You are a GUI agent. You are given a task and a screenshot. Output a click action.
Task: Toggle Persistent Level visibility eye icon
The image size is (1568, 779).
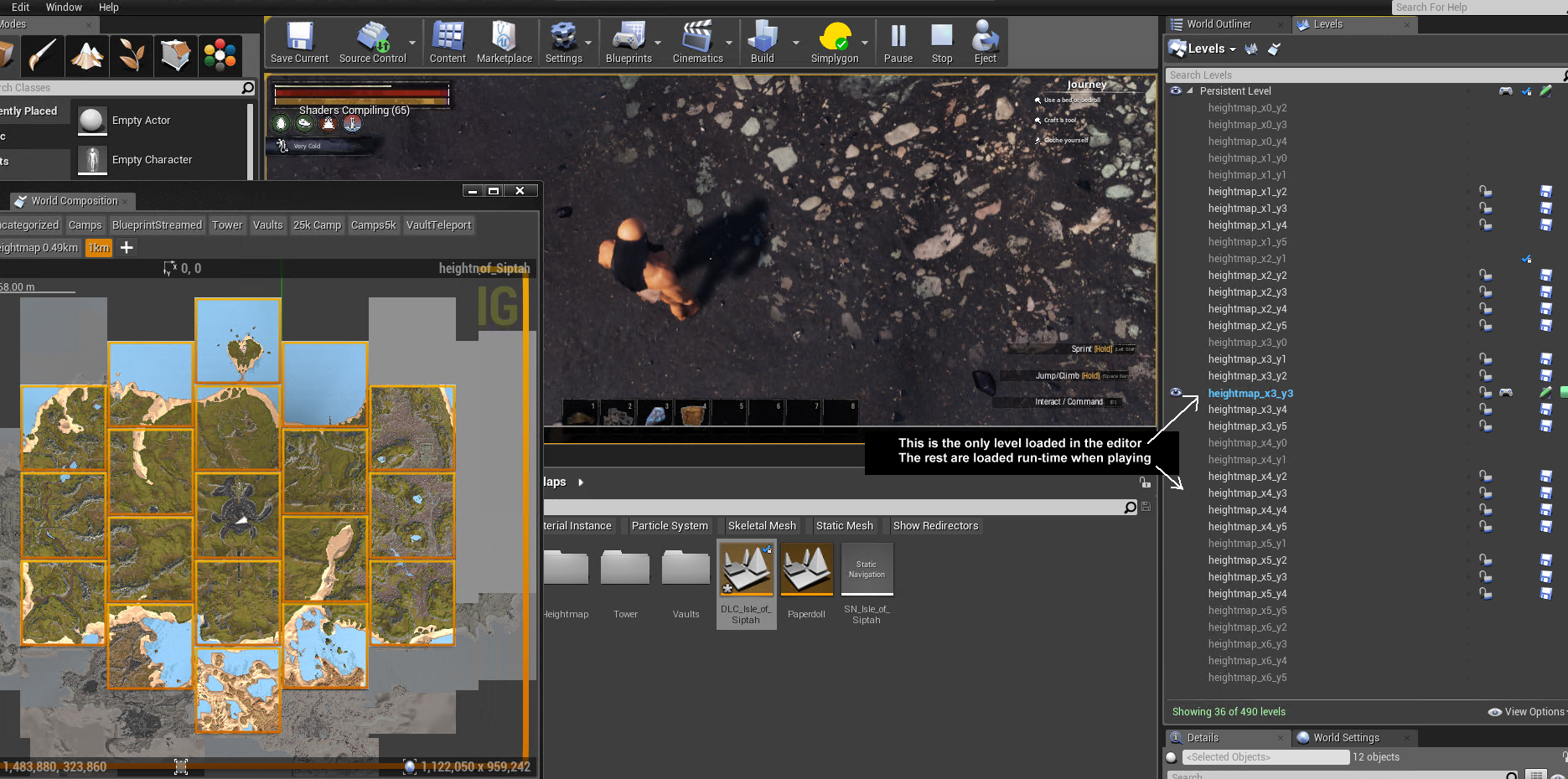click(x=1176, y=90)
